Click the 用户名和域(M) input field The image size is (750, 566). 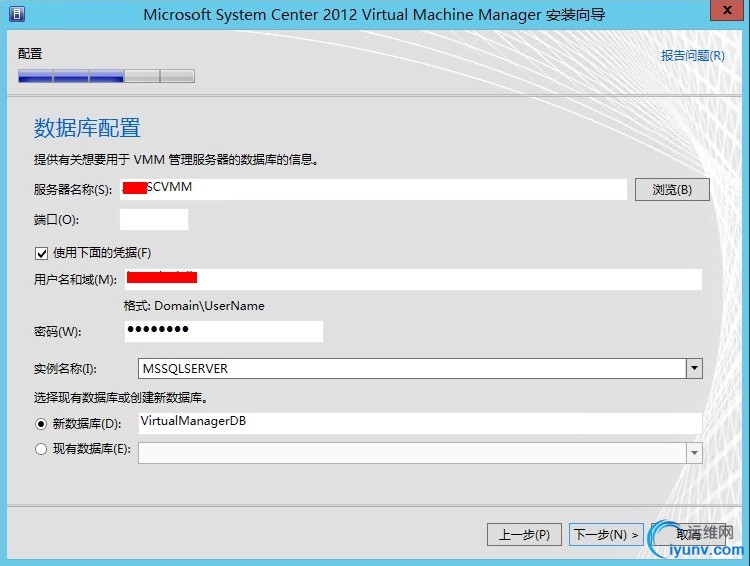(413, 279)
